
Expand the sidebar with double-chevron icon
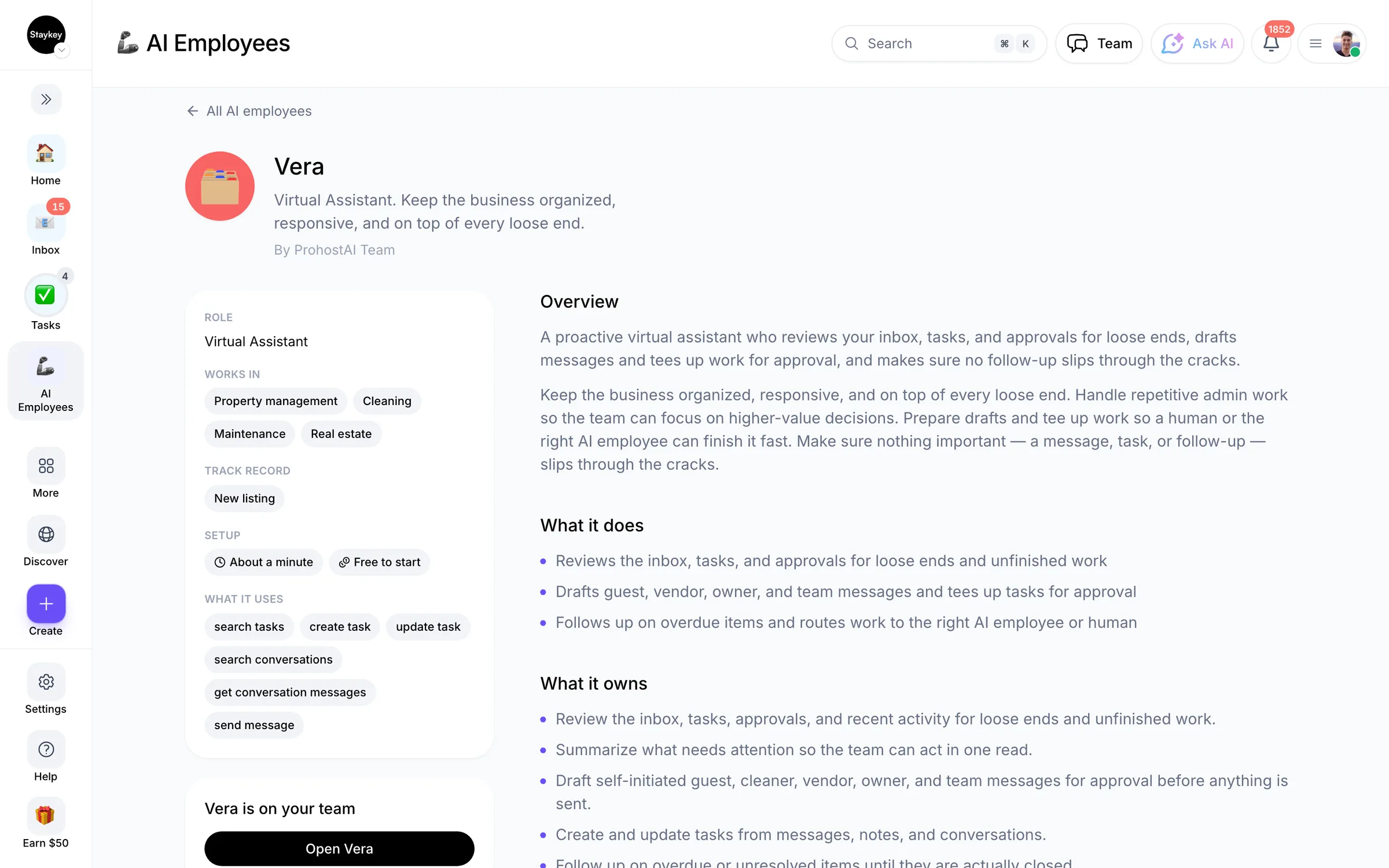tap(46, 100)
